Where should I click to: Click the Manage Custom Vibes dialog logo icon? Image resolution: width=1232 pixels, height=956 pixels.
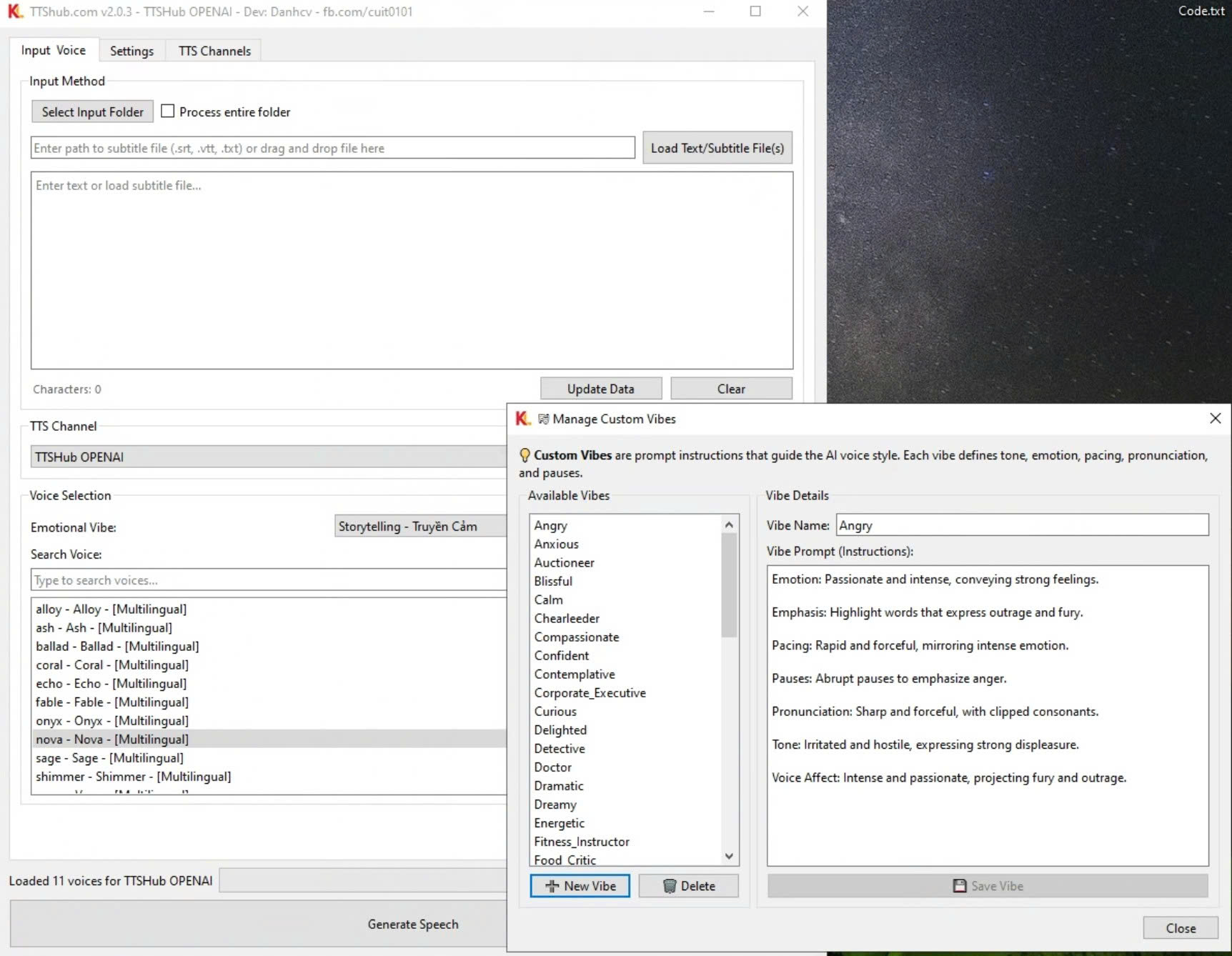pos(523,419)
